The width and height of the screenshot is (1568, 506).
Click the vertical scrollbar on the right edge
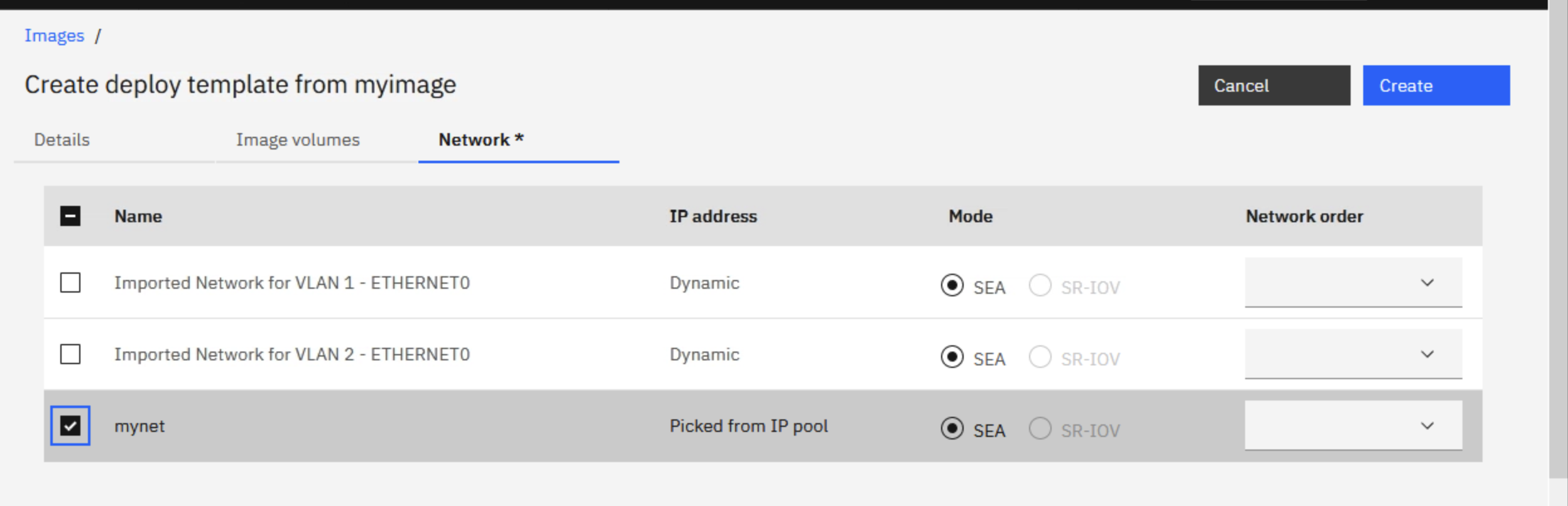point(1558,239)
